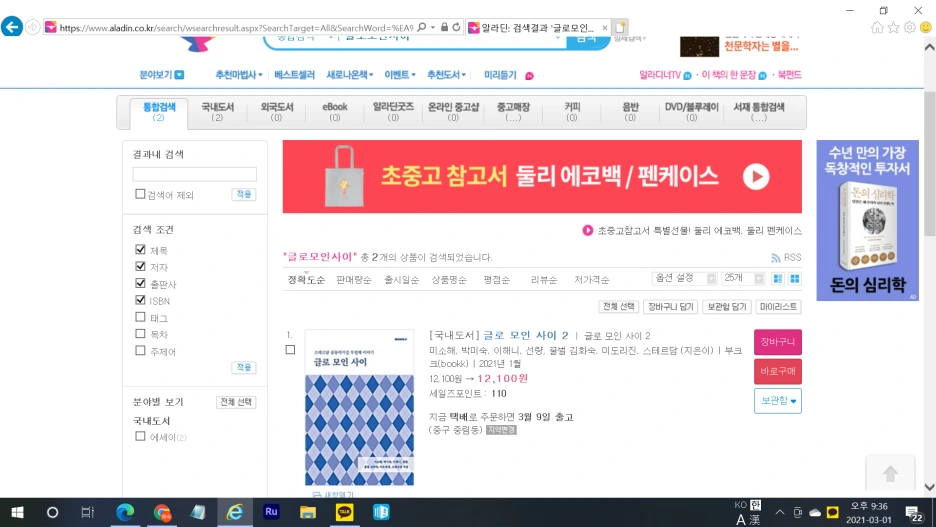Screen dimensions: 936x527
Task: Click the 전체 선택 button above results
Action: pos(618,307)
